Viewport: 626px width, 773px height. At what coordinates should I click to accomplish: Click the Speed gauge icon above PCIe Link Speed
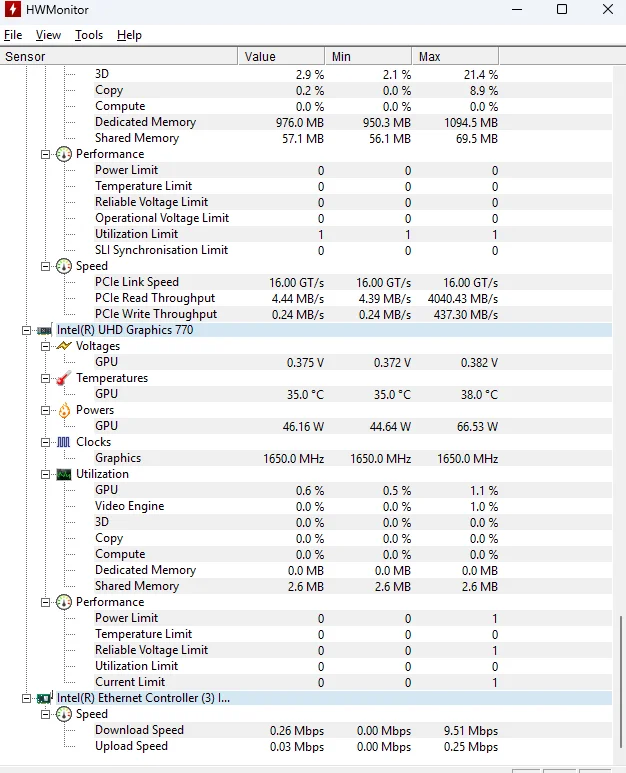[x=64, y=266]
